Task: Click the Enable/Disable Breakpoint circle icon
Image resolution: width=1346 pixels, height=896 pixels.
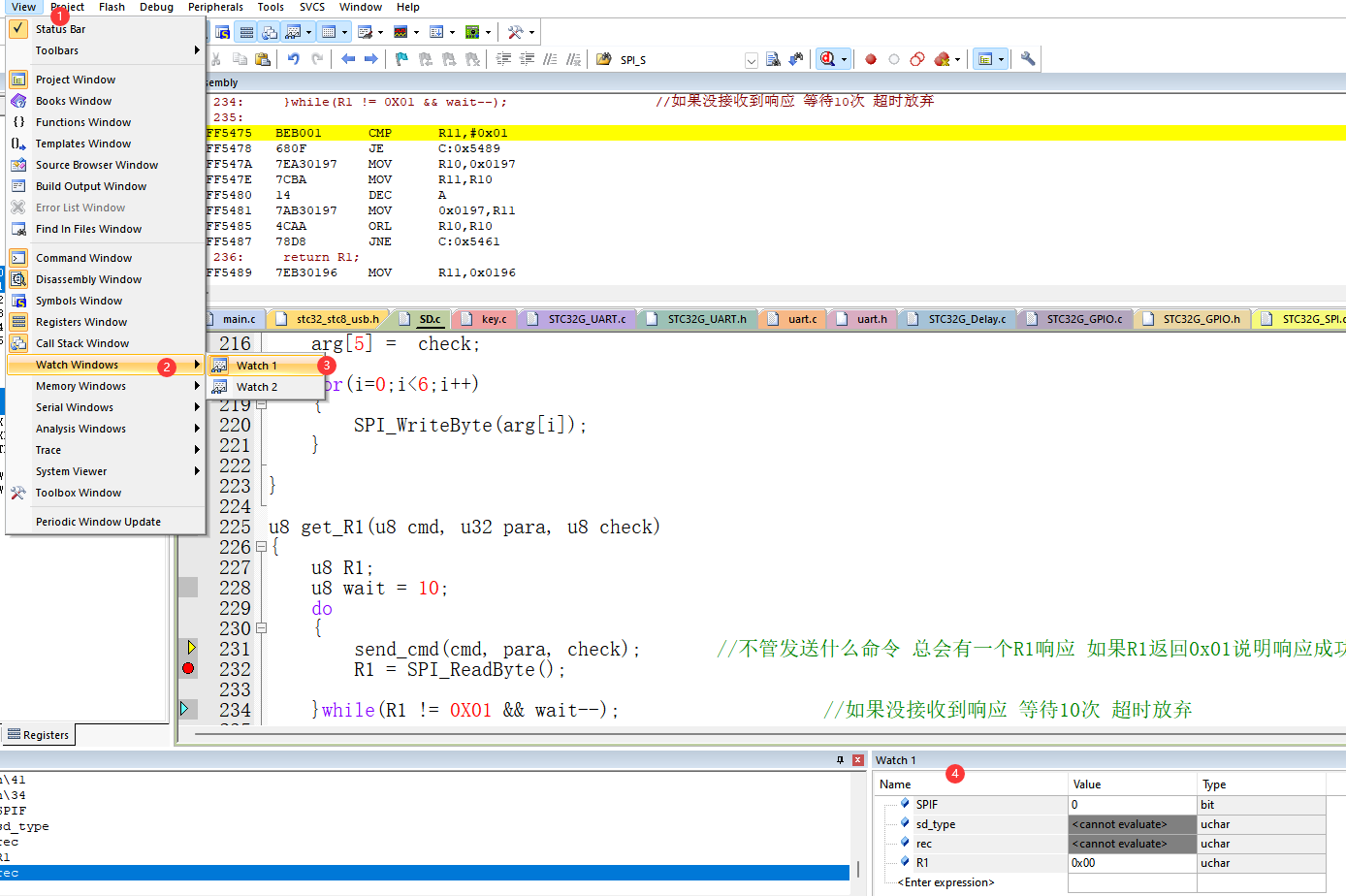Action: pos(894,59)
